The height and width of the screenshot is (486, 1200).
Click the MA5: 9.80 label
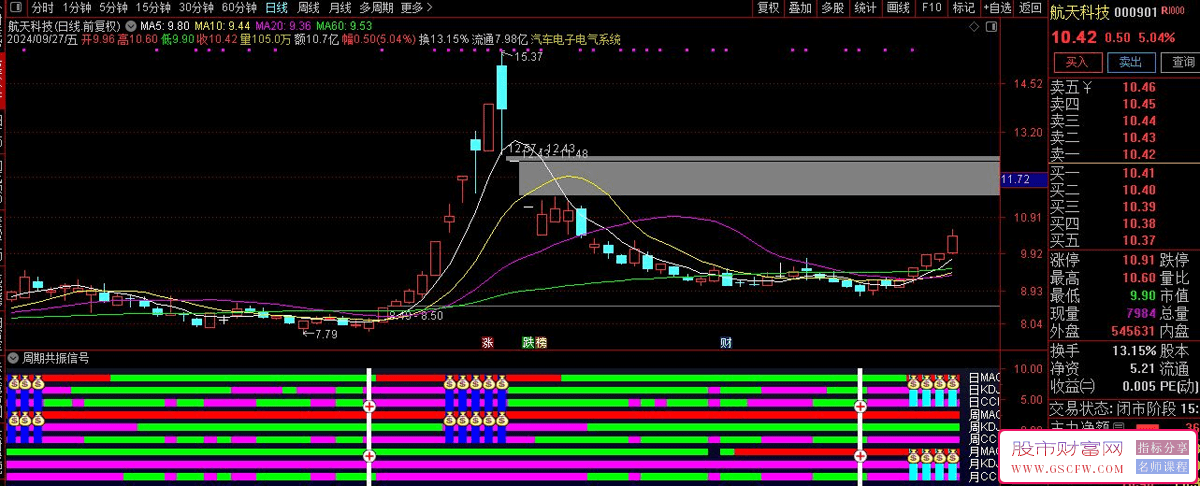click(166, 25)
